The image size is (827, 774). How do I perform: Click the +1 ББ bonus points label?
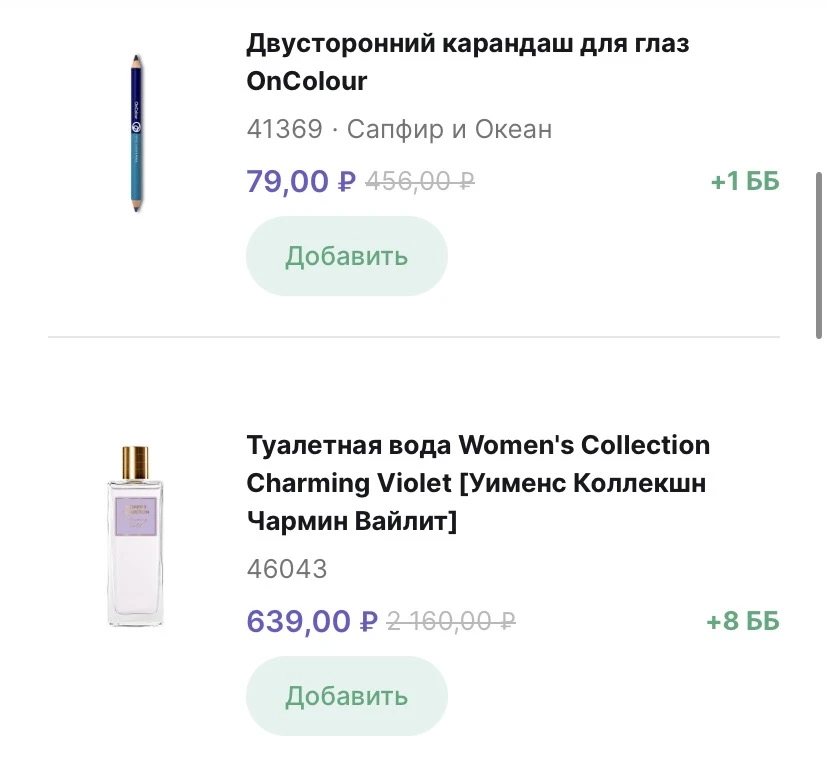744,182
